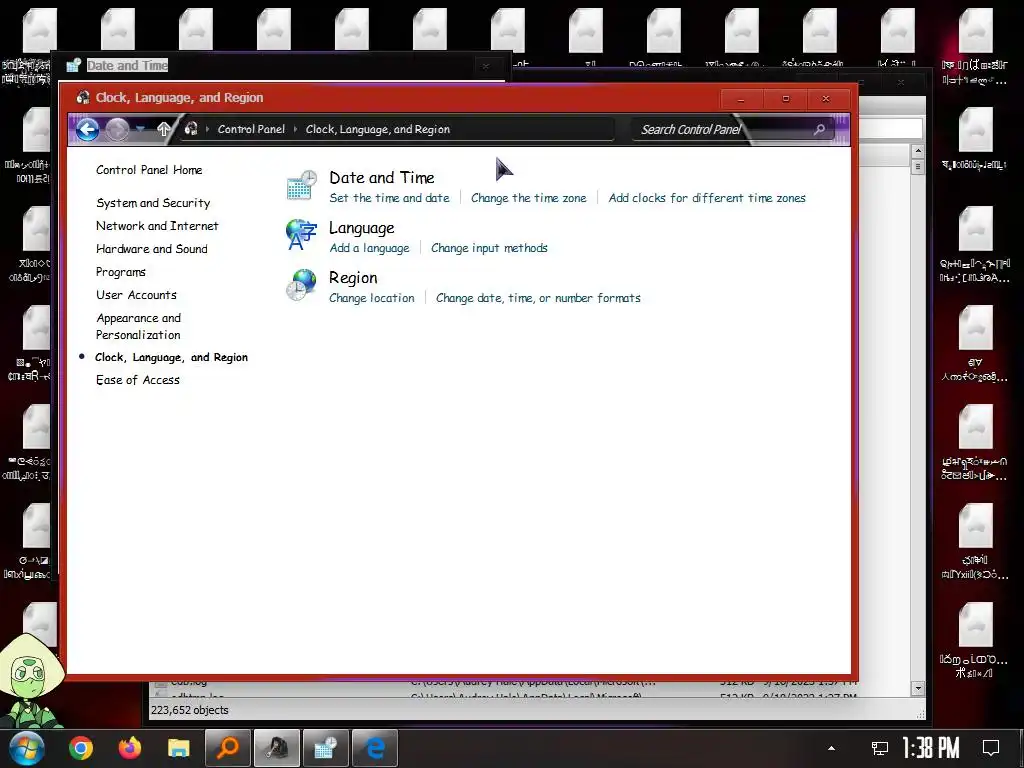Select Clock, Language, and Region breadcrumb
Image resolution: width=1024 pixels, height=768 pixels.
click(377, 129)
